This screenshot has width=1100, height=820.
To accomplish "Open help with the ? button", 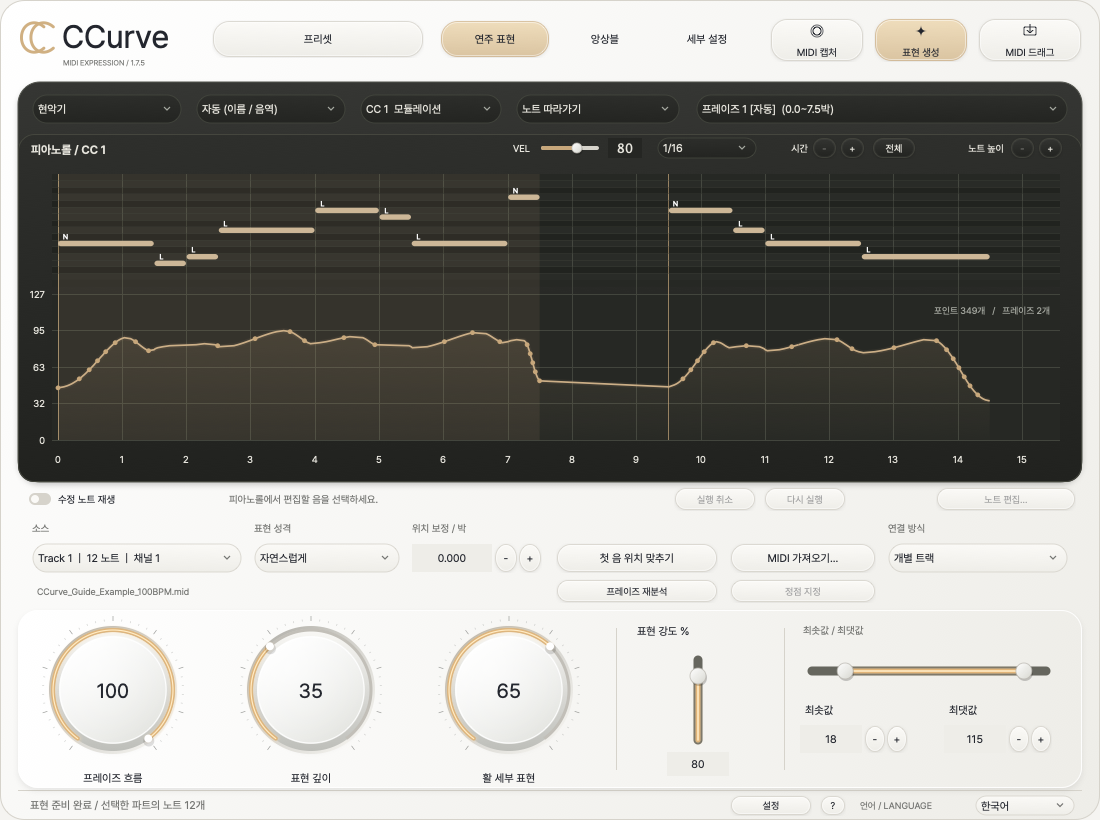I will click(833, 805).
